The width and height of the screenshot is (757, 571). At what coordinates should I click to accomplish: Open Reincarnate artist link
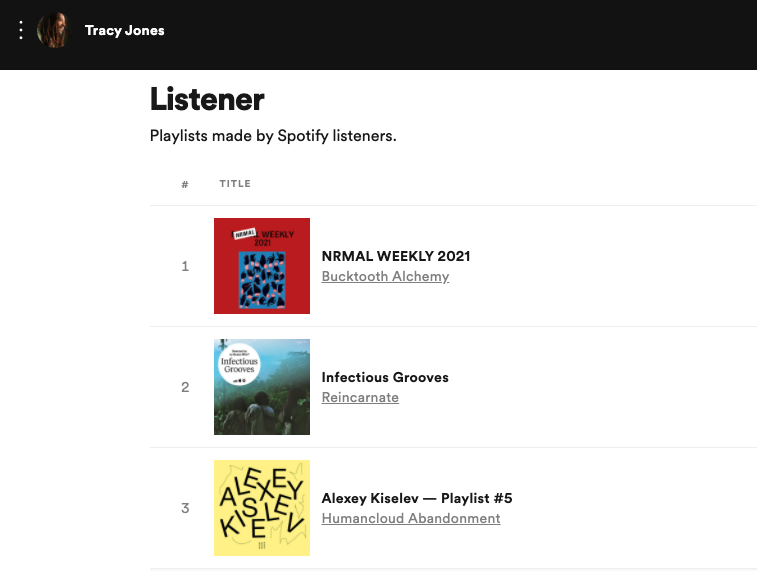pos(360,397)
